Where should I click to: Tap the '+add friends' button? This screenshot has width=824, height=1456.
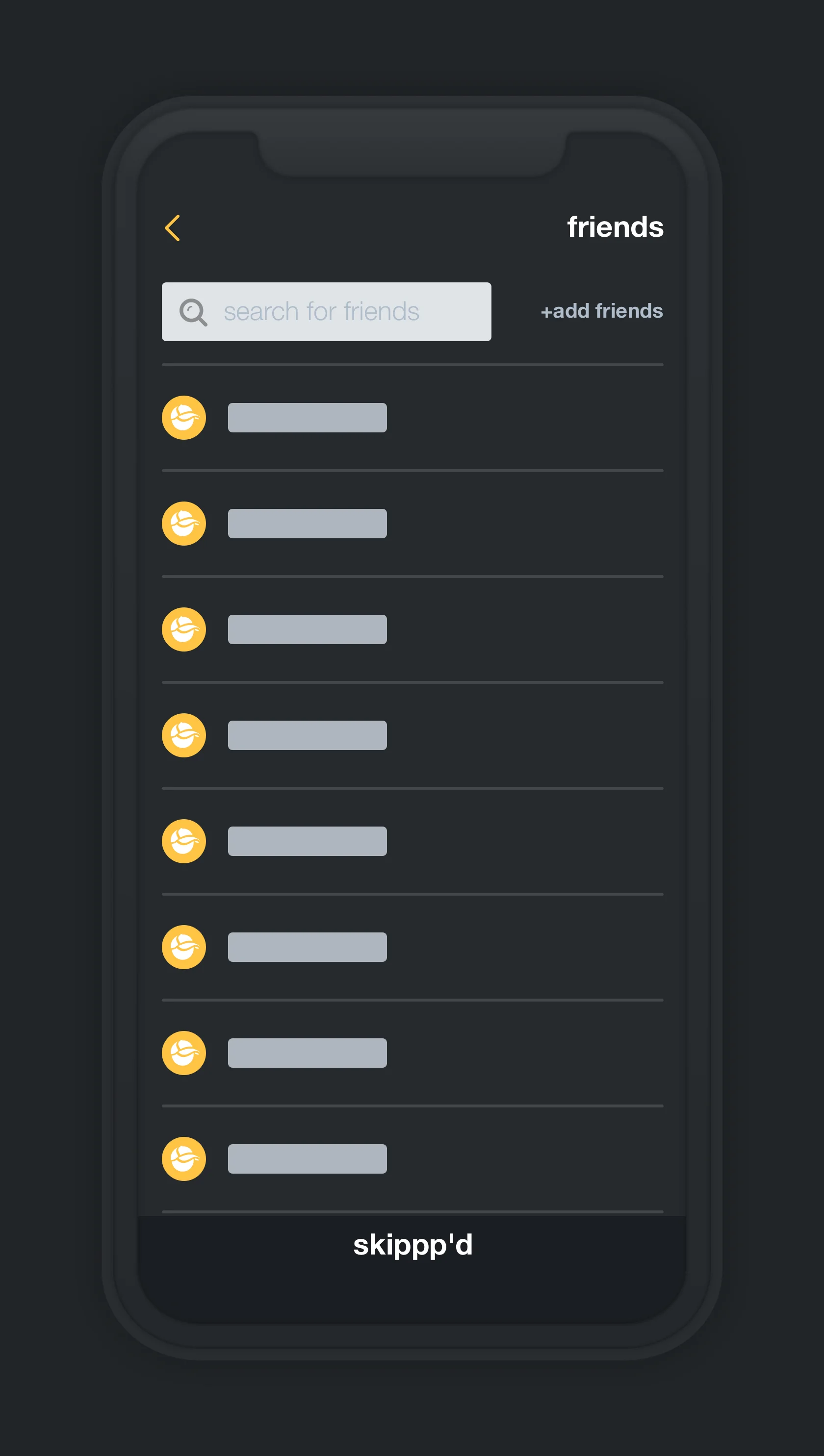[x=602, y=310]
